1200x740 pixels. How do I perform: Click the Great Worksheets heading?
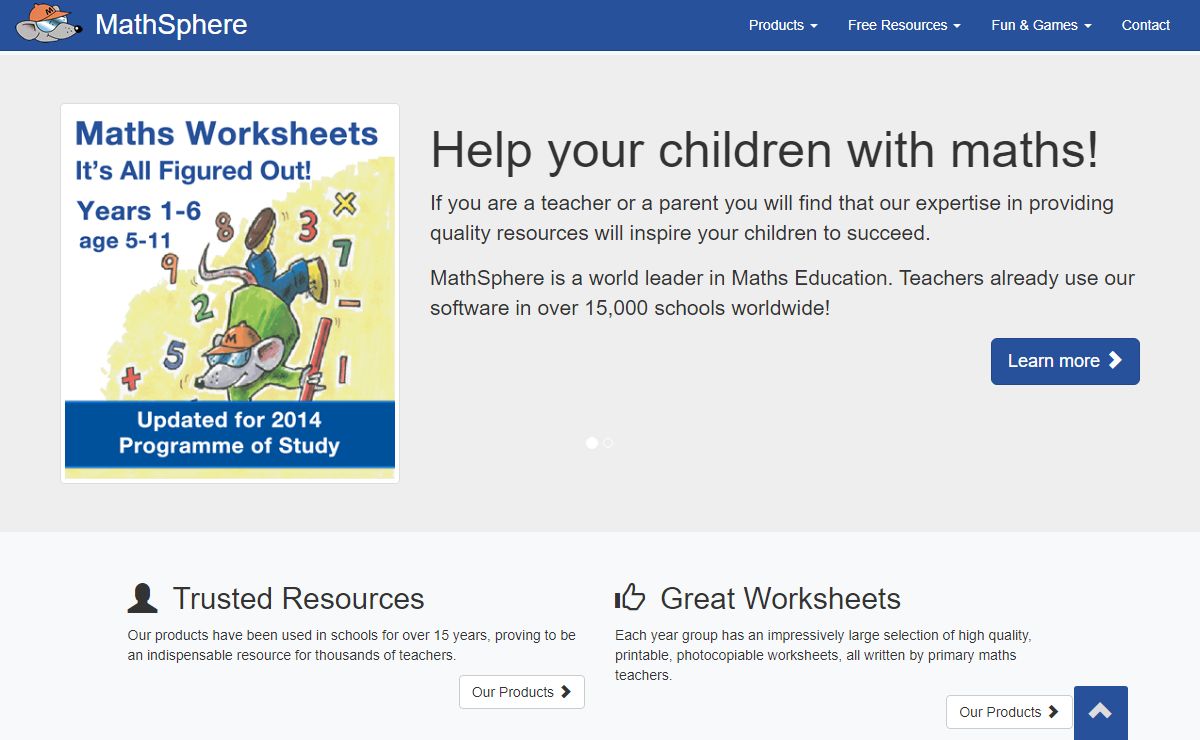click(x=780, y=598)
